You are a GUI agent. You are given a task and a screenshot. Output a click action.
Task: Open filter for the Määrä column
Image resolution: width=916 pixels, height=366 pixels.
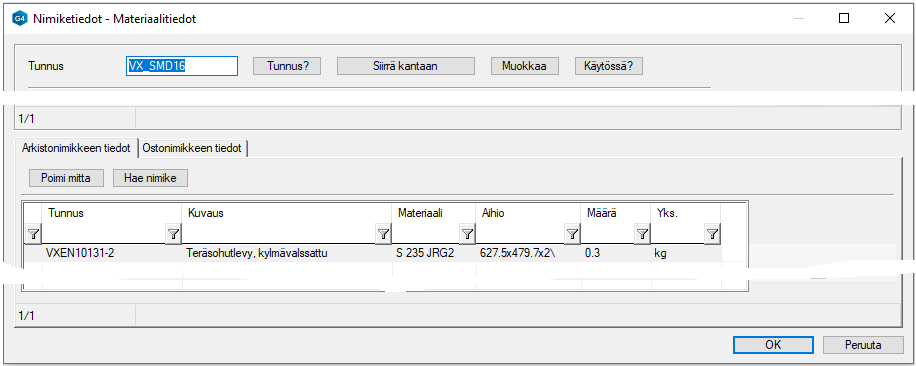click(x=642, y=235)
